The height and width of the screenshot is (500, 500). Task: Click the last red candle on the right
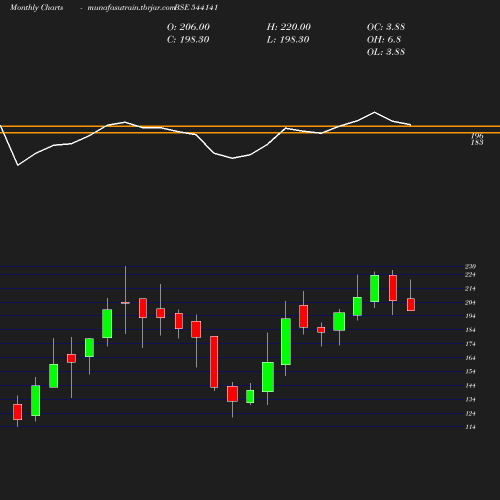pos(411,305)
